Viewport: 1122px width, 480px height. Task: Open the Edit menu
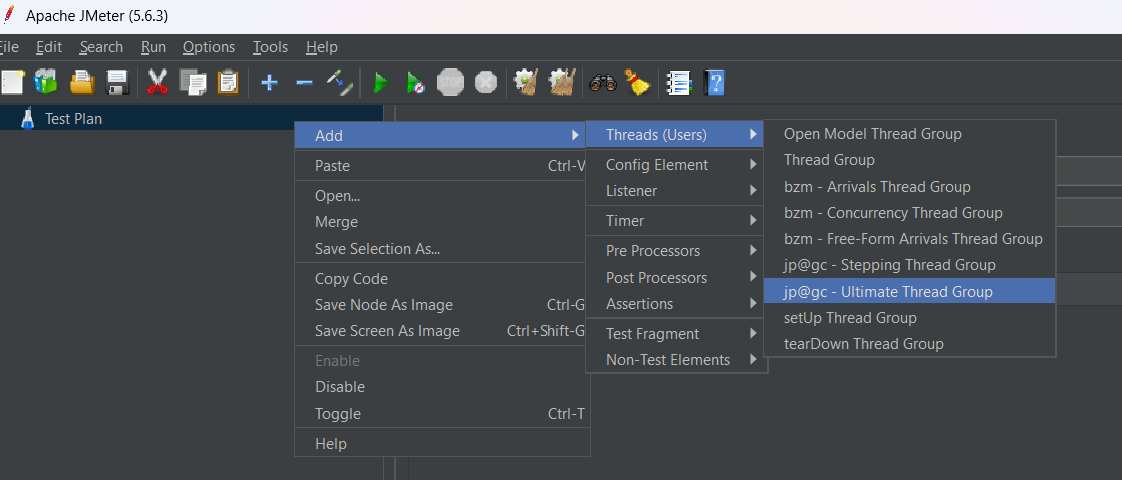point(49,46)
